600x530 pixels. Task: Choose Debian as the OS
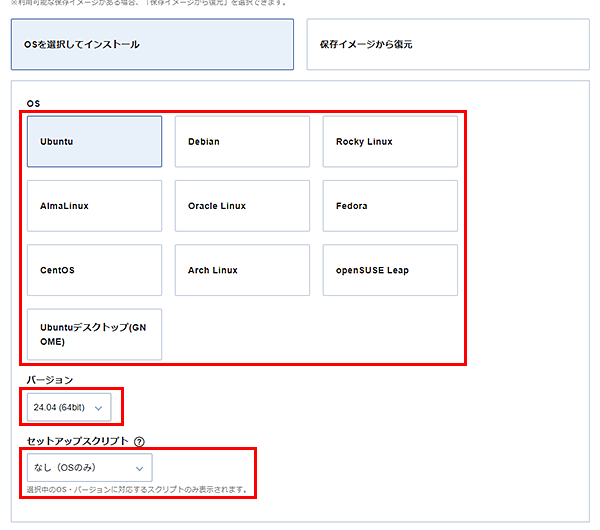pyautogui.click(x=242, y=142)
